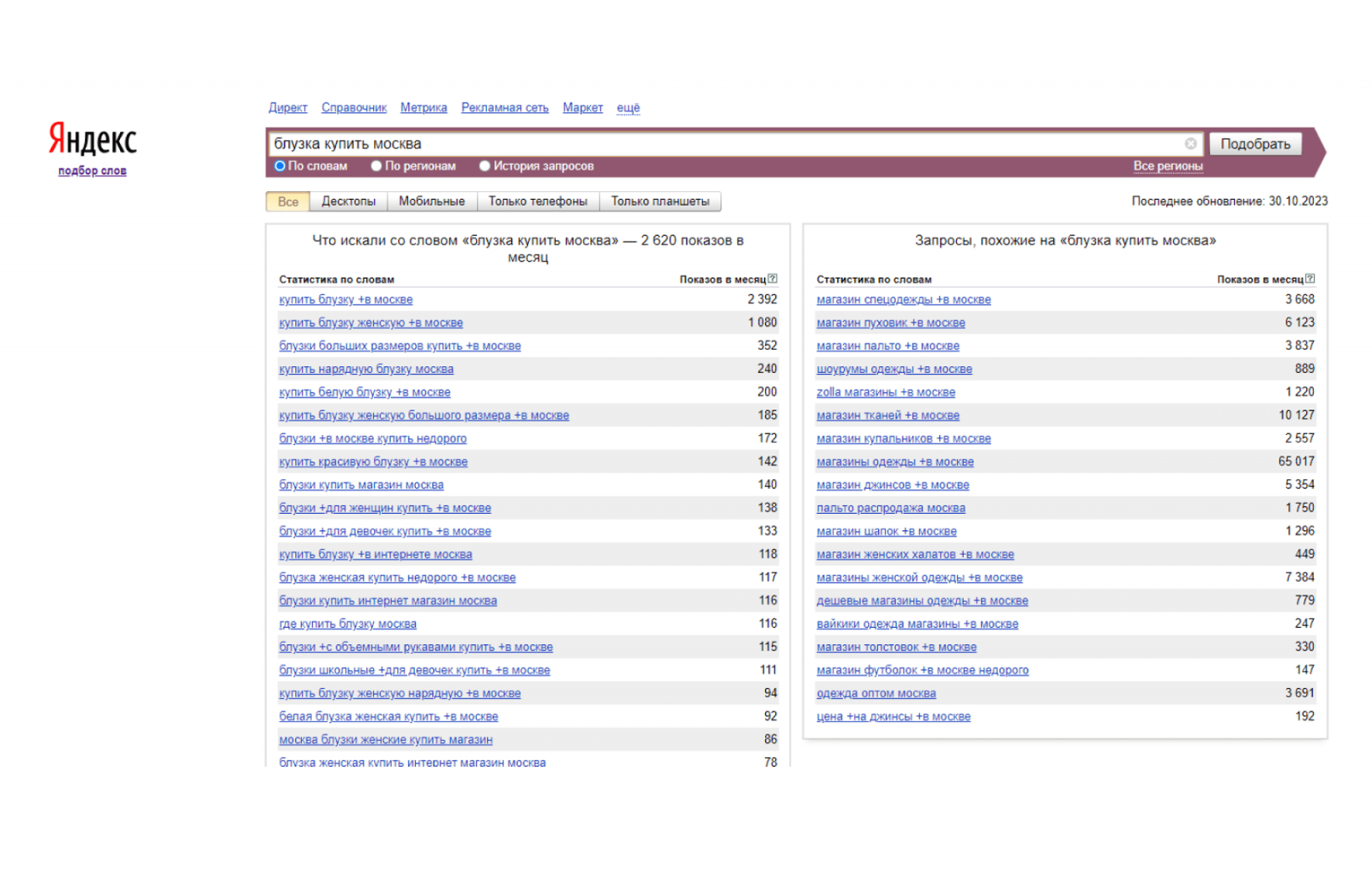
Task: Select the 'По регионам' radio button
Action: pyautogui.click(x=376, y=166)
